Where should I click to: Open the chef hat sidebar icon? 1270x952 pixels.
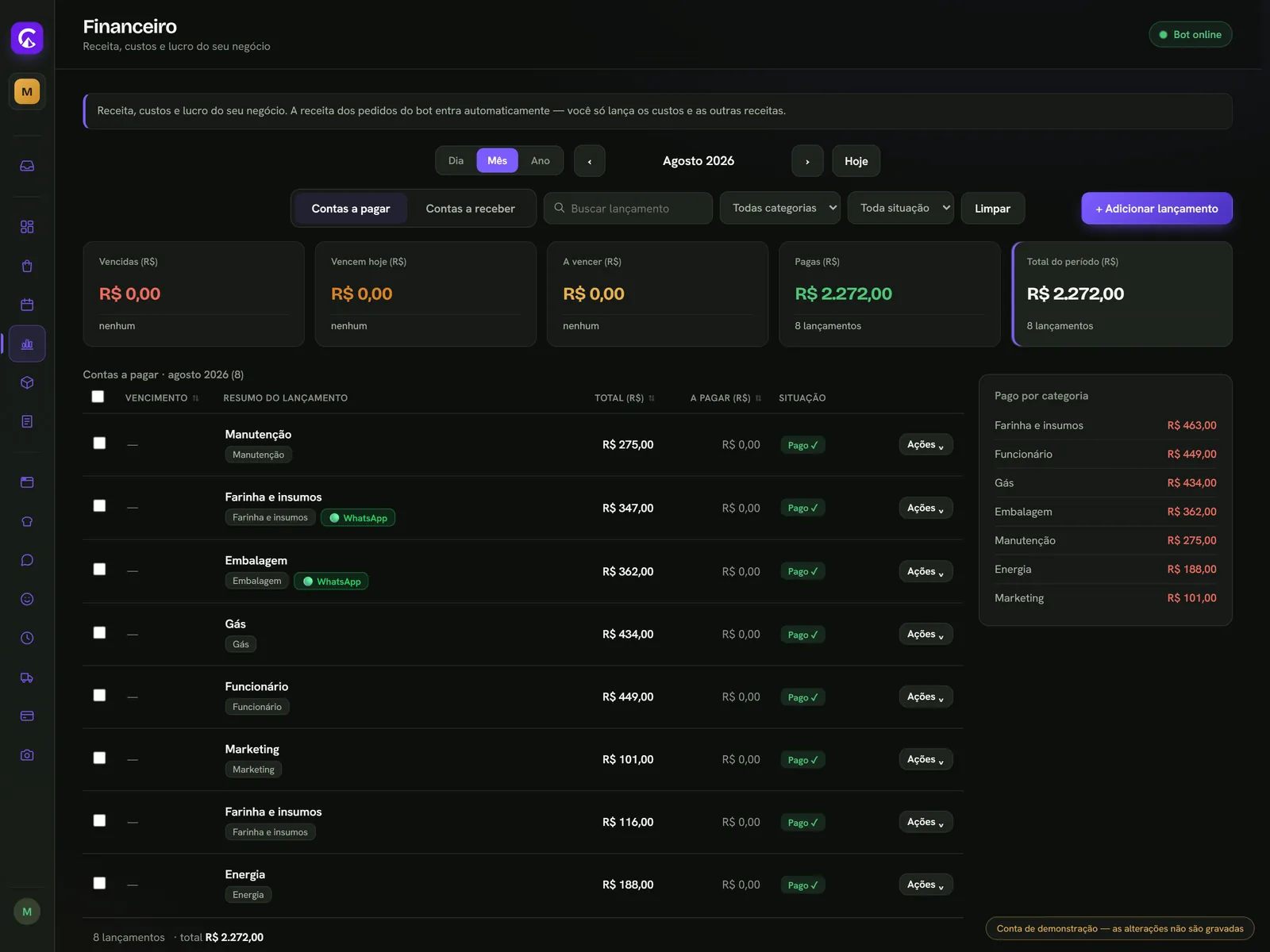[x=27, y=521]
